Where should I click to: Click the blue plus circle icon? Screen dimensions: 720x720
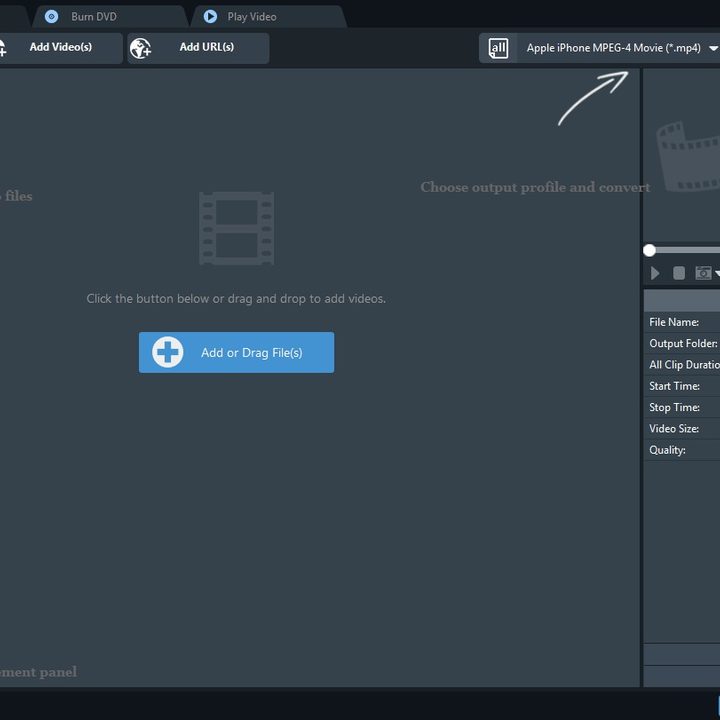[x=168, y=352]
